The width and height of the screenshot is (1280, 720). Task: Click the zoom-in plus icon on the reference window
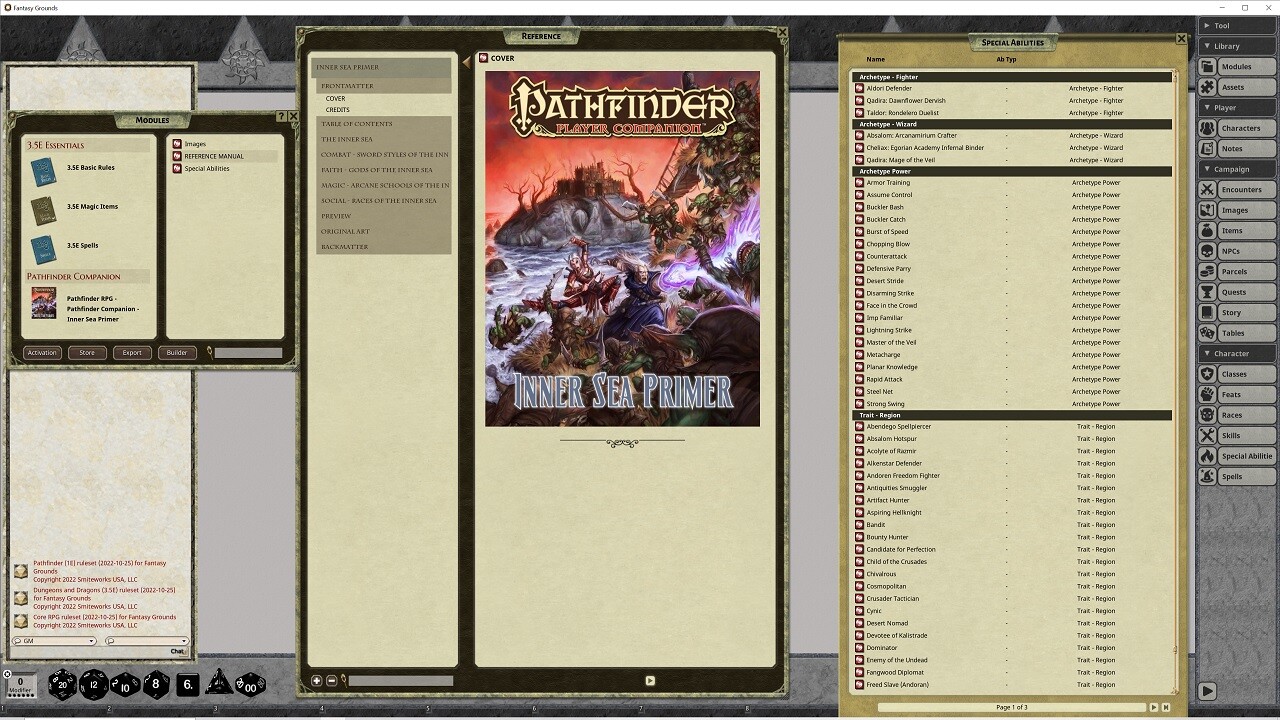point(317,679)
